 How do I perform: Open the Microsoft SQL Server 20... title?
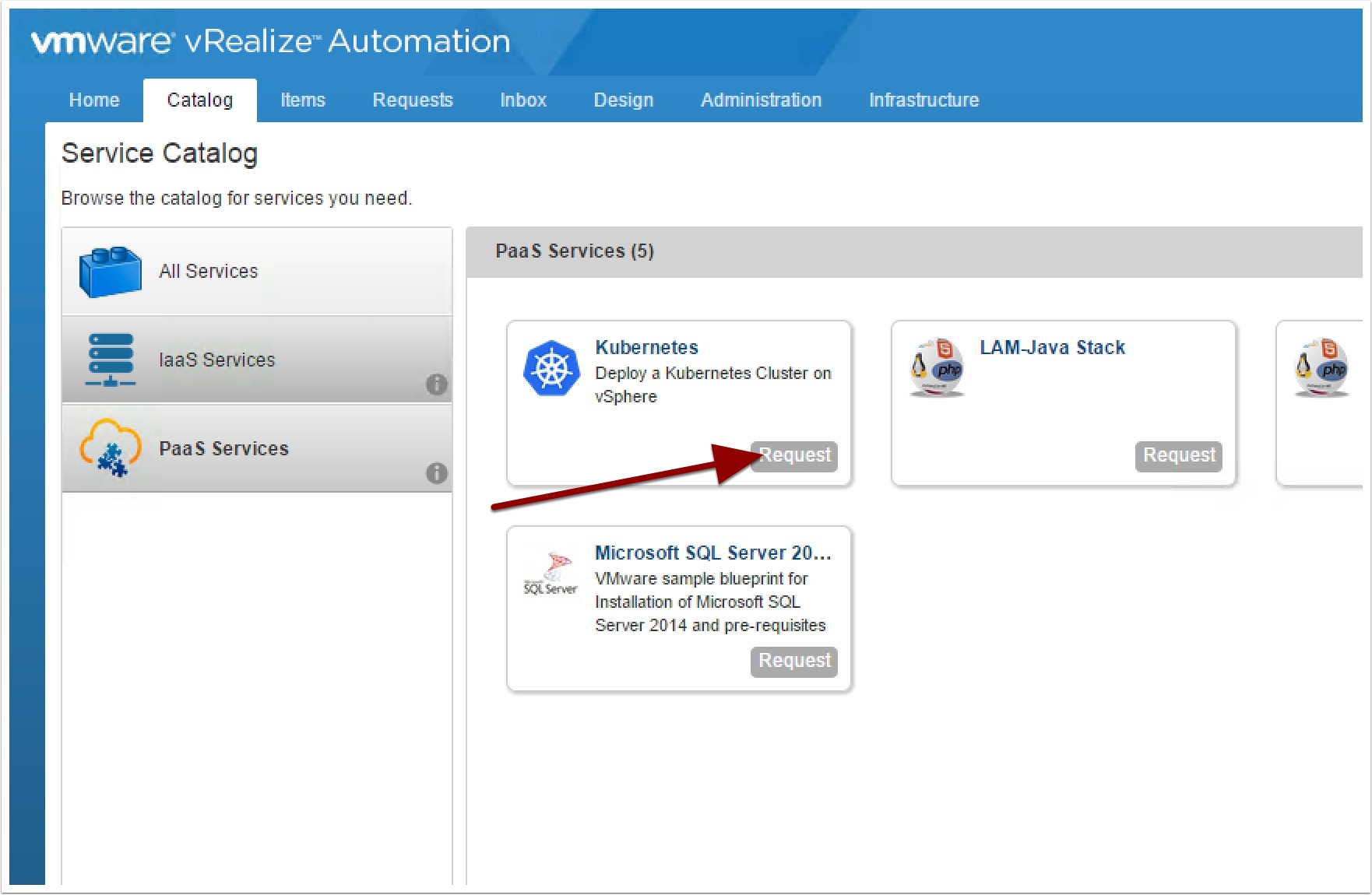[713, 553]
